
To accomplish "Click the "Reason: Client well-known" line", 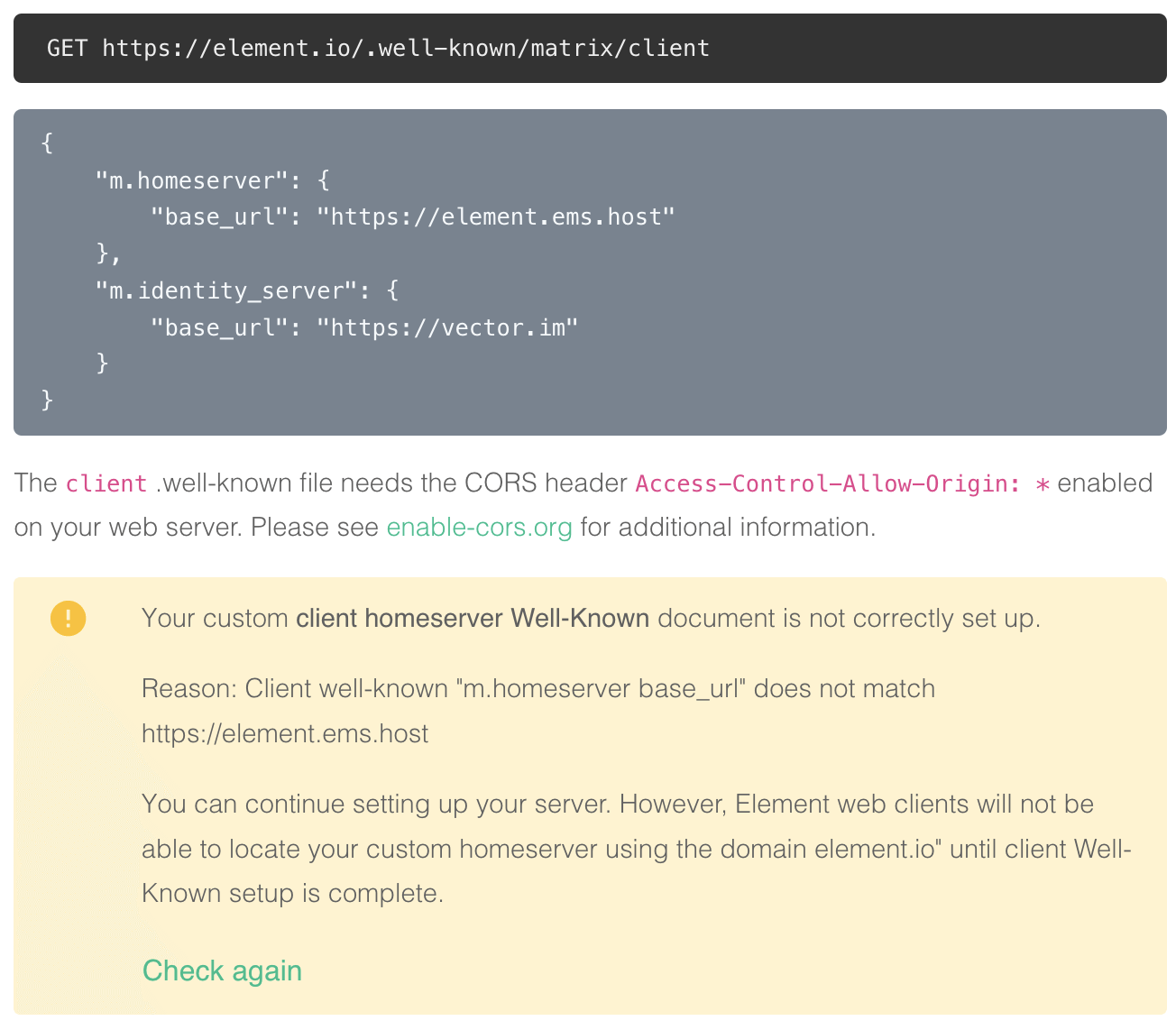I will 538,688.
